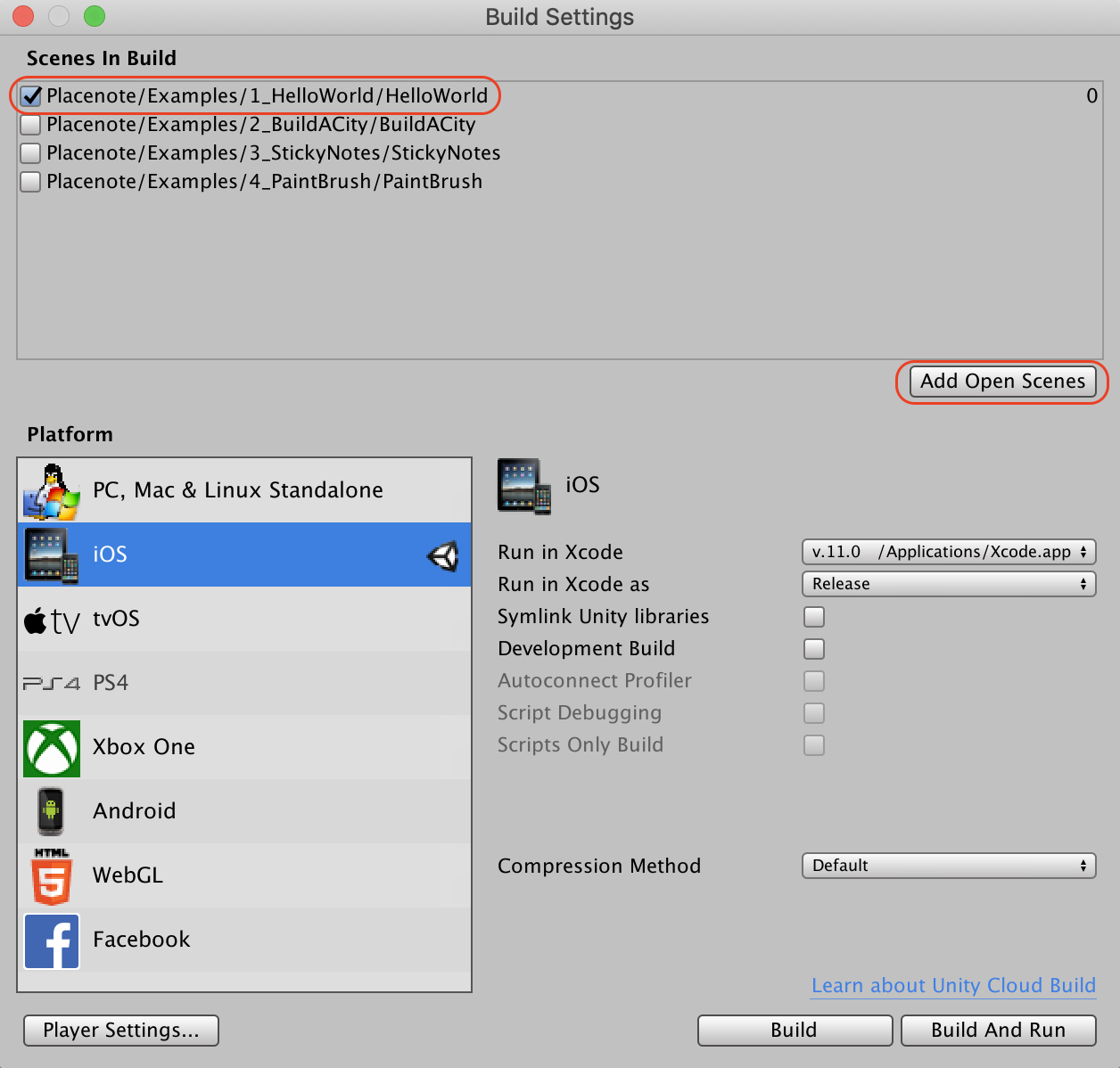Image resolution: width=1120 pixels, height=1068 pixels.
Task: Select the 4_PaintBrush/PaintBrush scene path
Action: 264,182
